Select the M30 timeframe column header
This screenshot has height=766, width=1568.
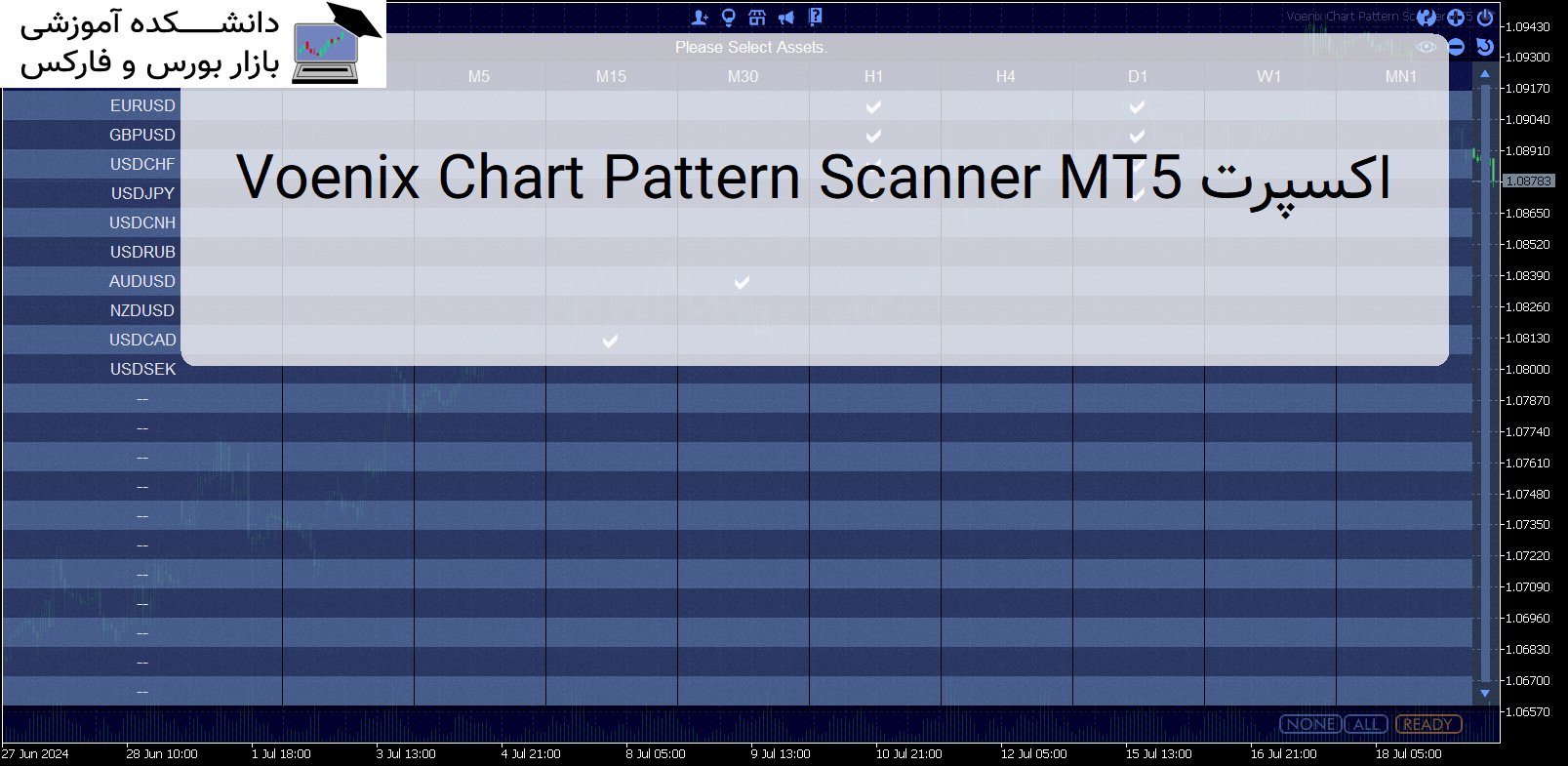743,76
